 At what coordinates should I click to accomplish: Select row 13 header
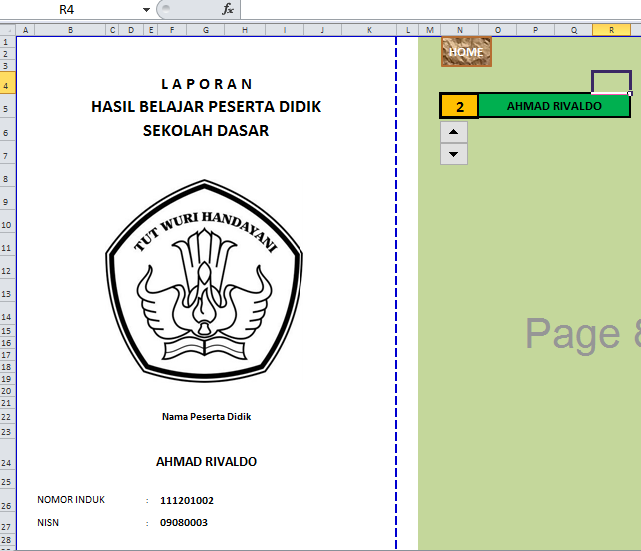coord(7,291)
